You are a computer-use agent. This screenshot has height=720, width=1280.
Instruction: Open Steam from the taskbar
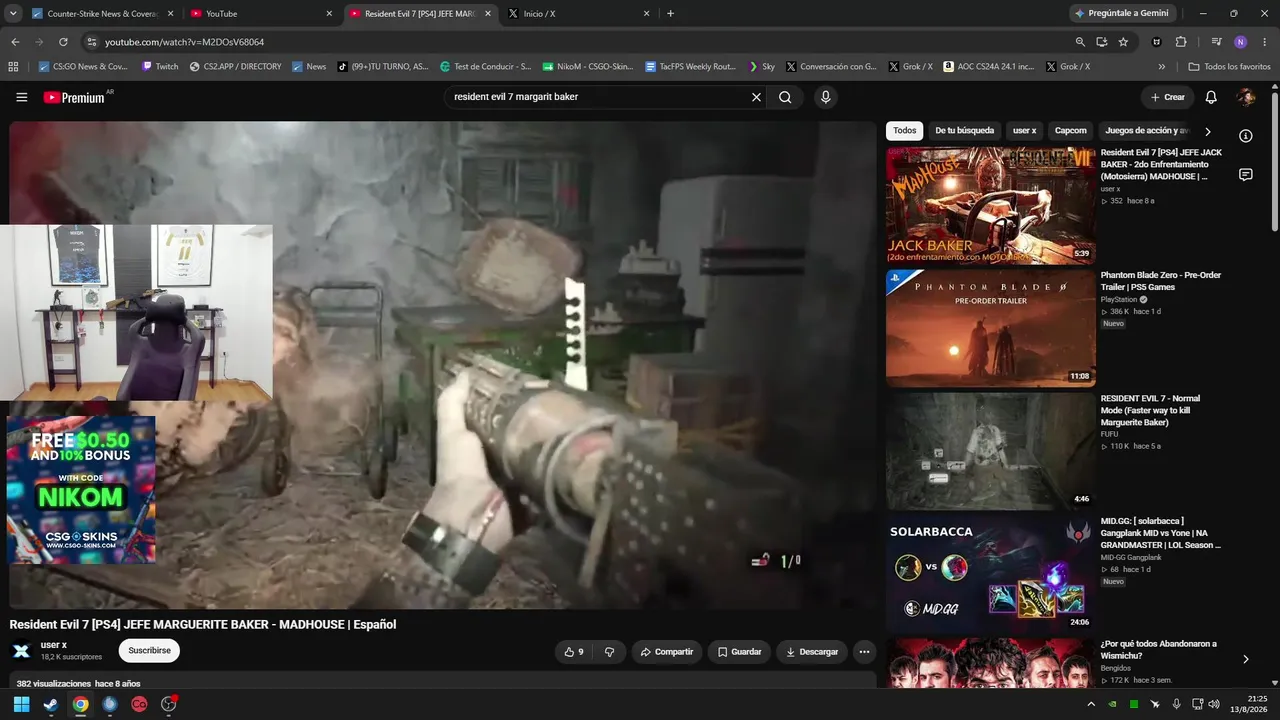(51, 704)
